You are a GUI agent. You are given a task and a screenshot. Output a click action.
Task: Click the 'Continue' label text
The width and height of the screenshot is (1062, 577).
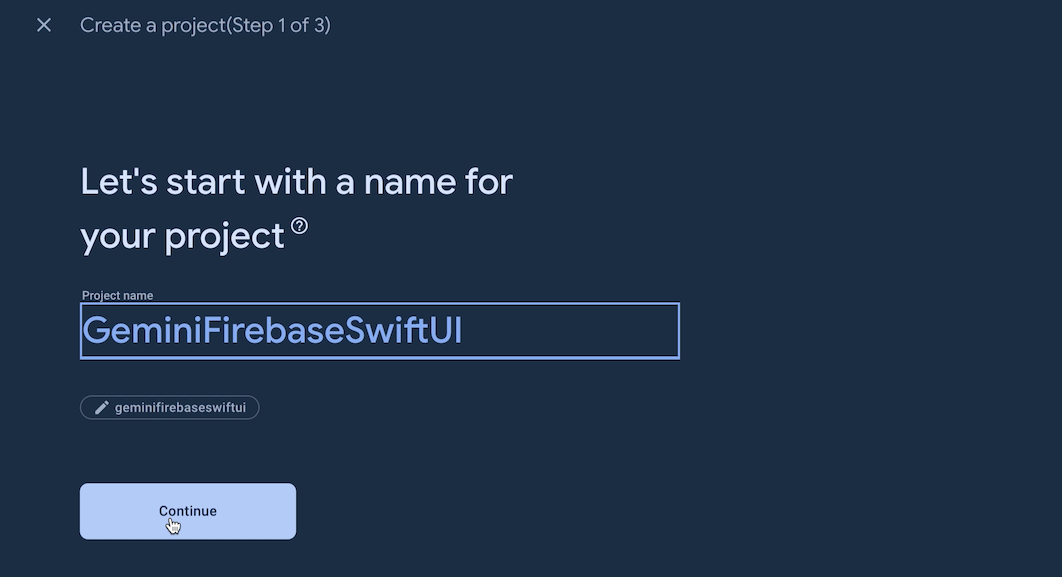point(188,511)
